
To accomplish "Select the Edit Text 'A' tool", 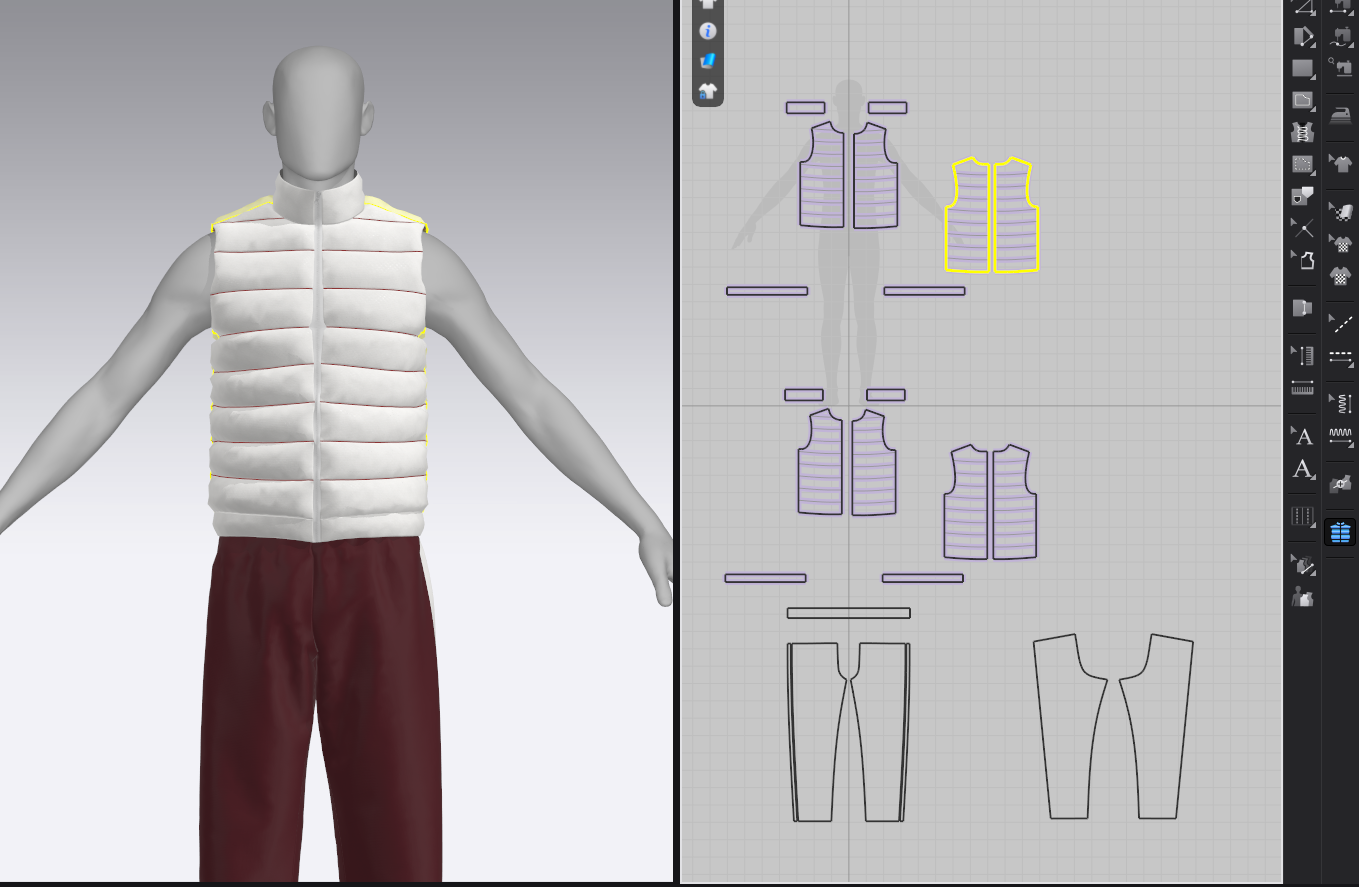I will click(x=1302, y=469).
